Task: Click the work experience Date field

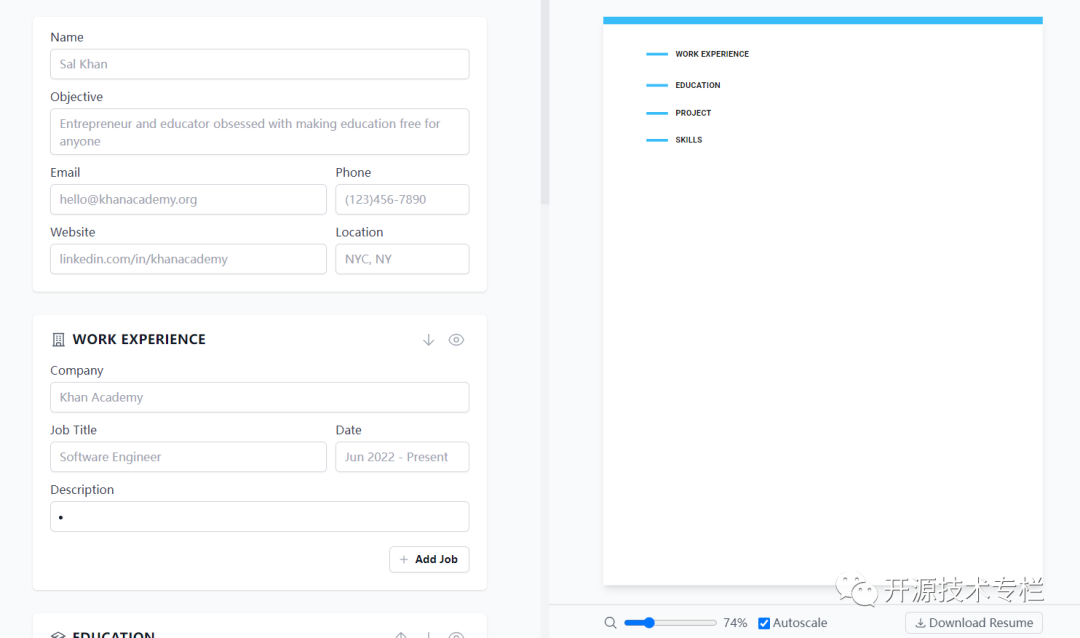Action: [x=402, y=457]
